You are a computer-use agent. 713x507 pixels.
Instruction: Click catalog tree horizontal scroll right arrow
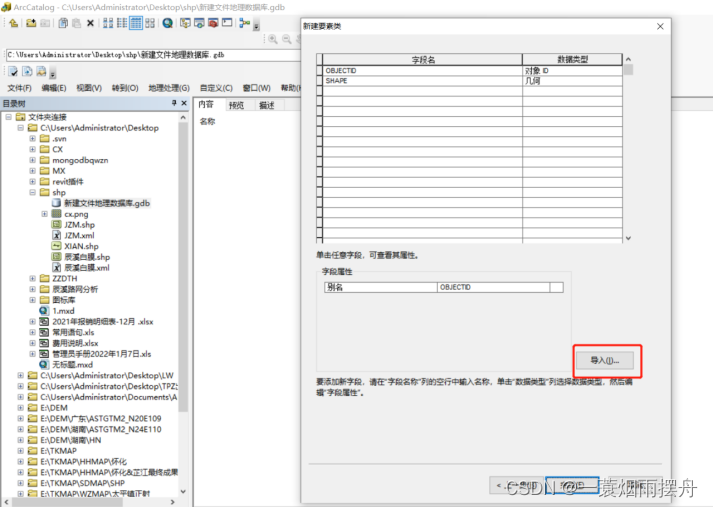point(172,502)
